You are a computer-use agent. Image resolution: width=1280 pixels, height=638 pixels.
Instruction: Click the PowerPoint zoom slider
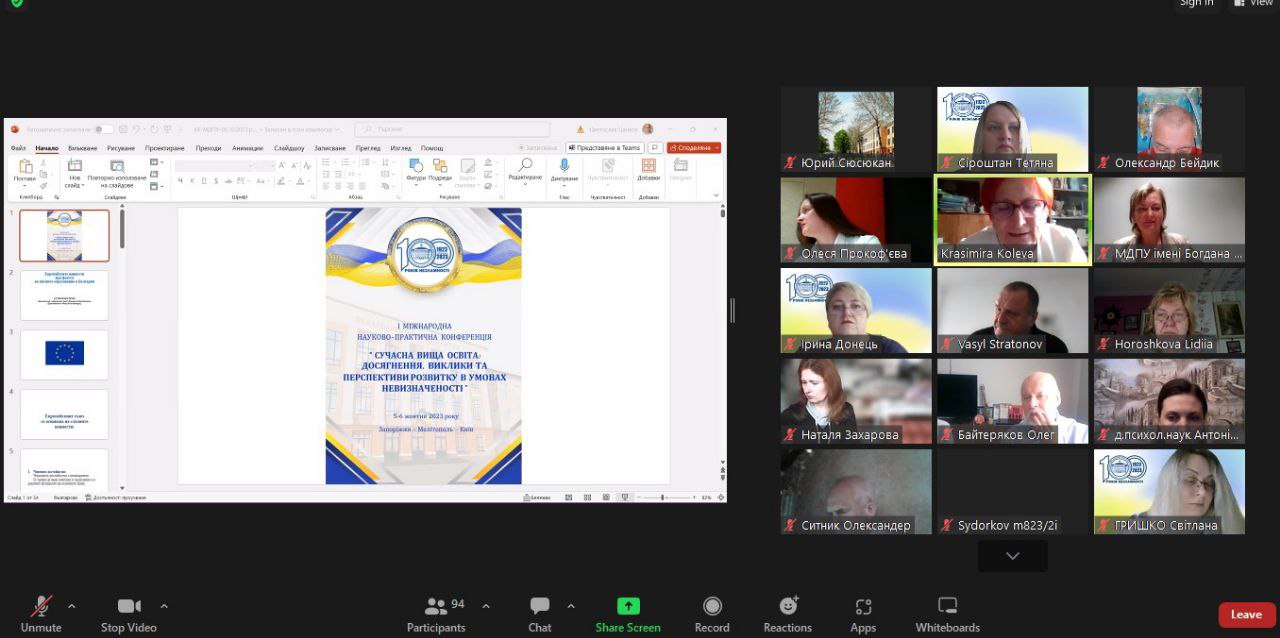click(x=663, y=497)
